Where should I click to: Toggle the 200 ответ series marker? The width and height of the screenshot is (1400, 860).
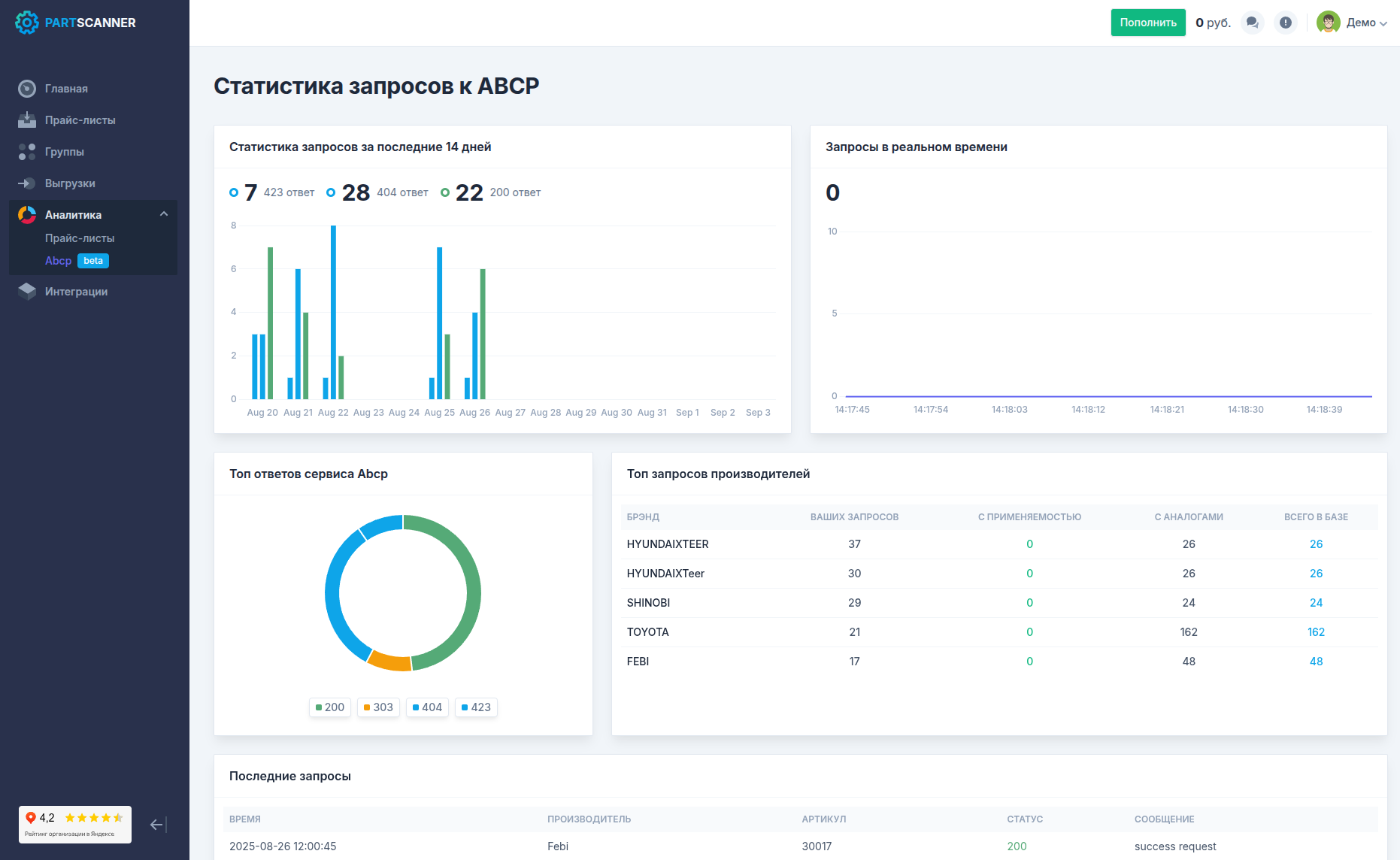pos(445,192)
